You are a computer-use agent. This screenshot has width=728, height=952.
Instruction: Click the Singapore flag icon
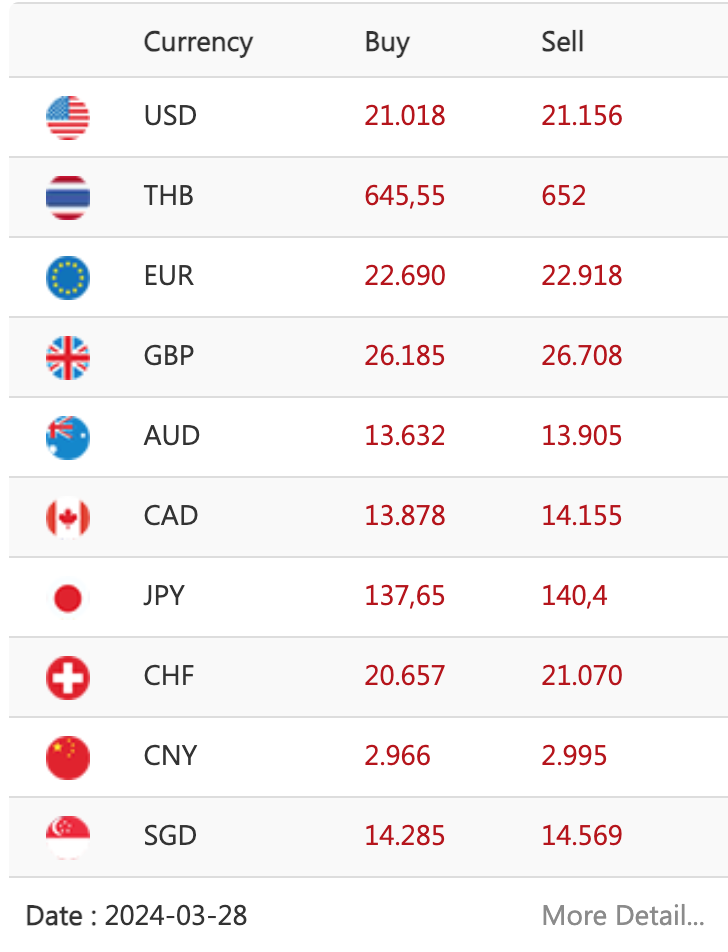tap(68, 837)
